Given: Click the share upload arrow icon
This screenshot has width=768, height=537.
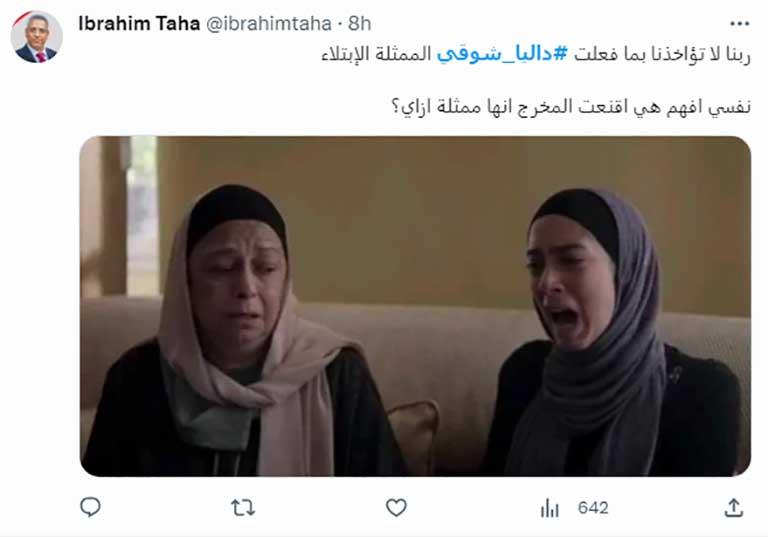Looking at the screenshot, I should pyautogui.click(x=733, y=508).
